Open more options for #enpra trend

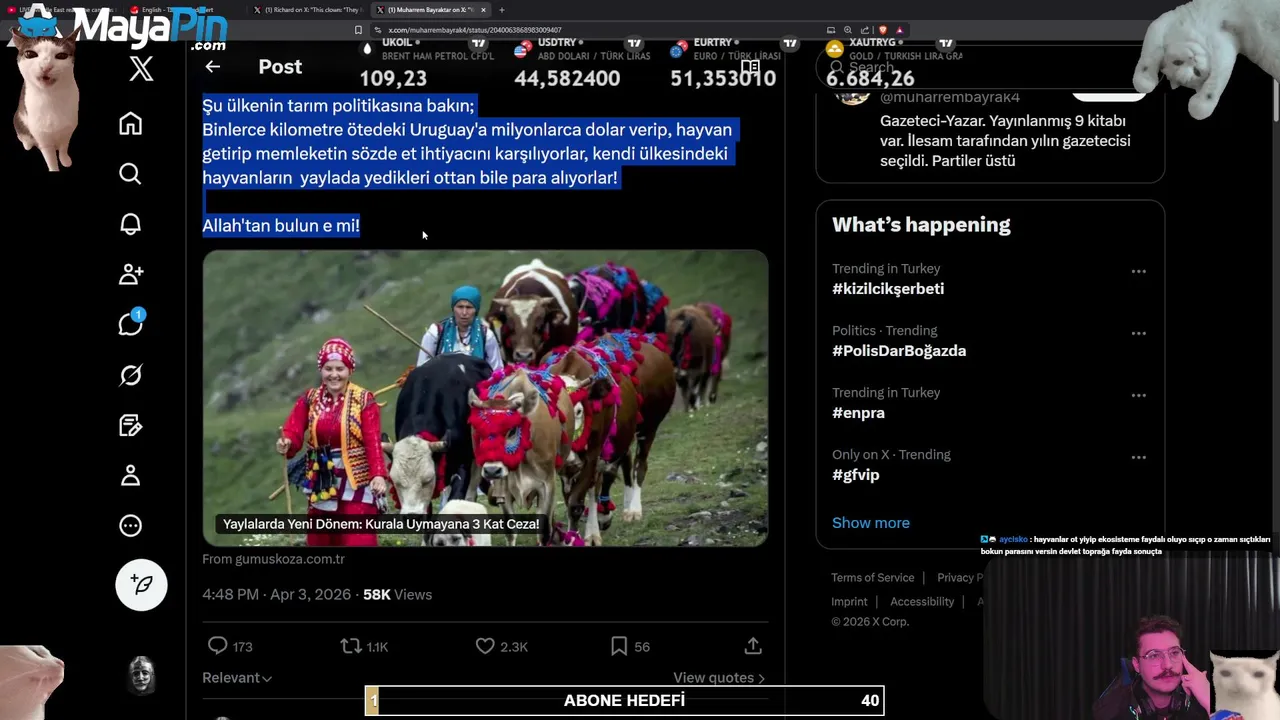(1138, 395)
